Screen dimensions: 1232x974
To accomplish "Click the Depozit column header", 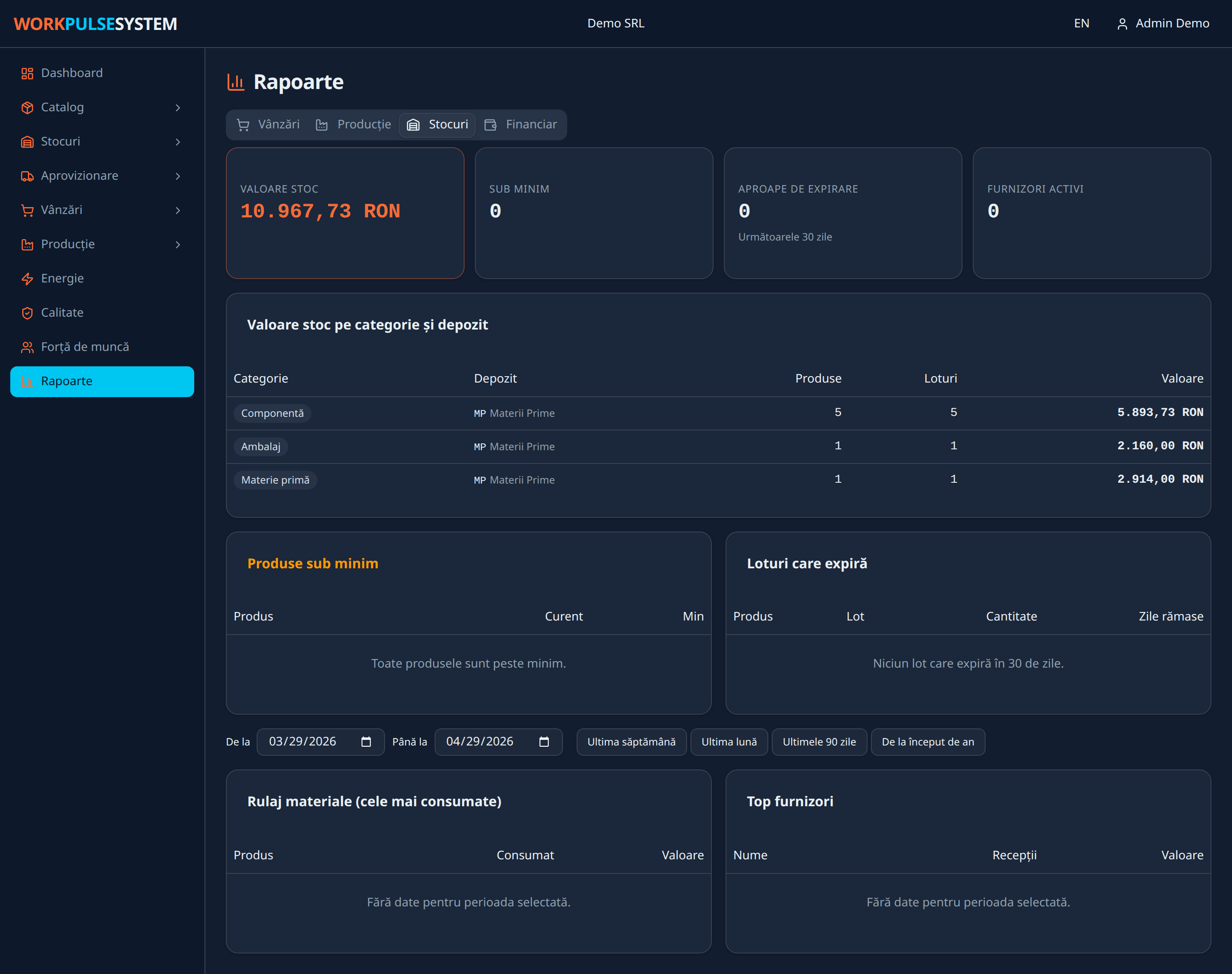I will click(495, 379).
